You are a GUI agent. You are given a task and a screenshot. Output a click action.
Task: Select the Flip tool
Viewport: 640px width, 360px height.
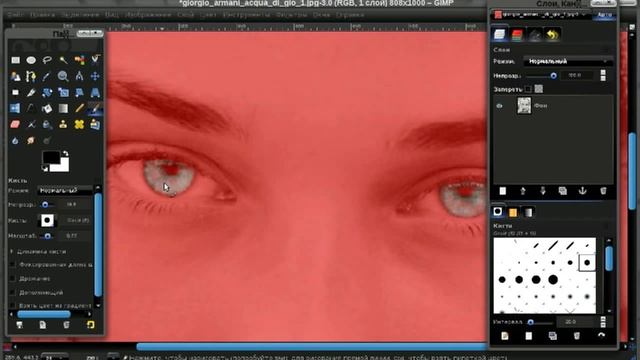16,109
